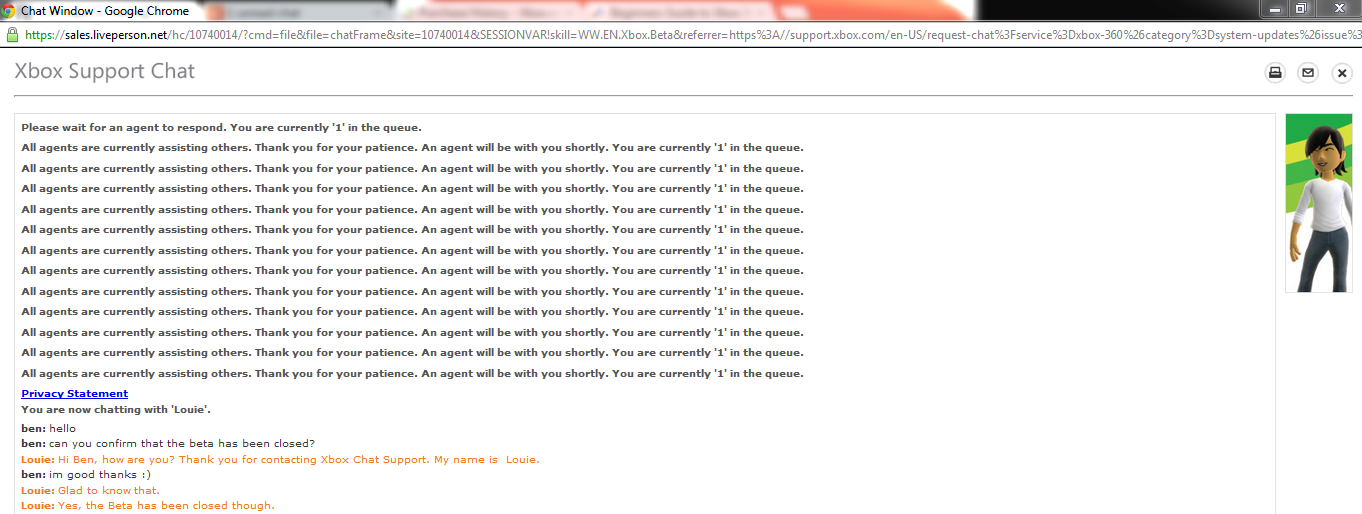The height and width of the screenshot is (514, 1362).
Task: End the Xbox Support Chat with round X icon
Action: pyautogui.click(x=1342, y=72)
